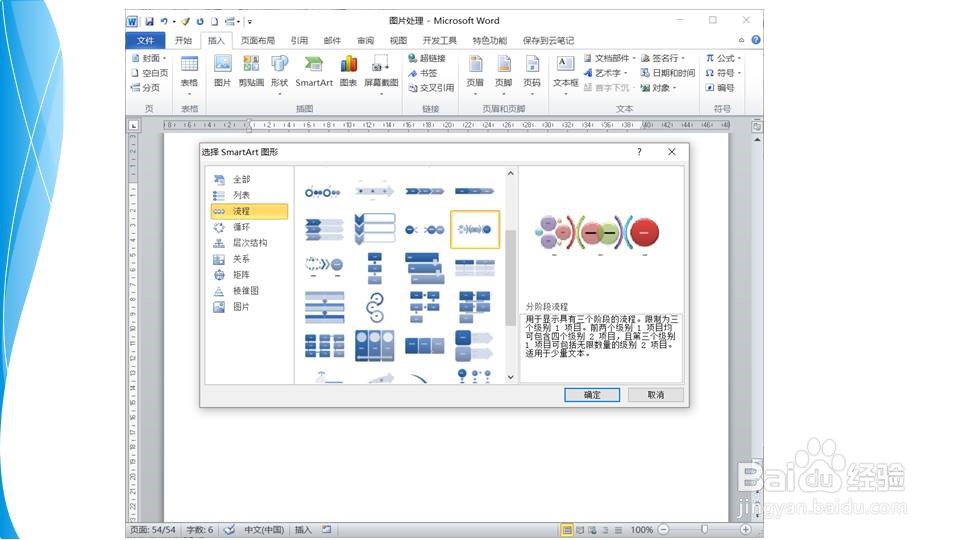Insert a Bookmark (书签)
The height and width of the screenshot is (540, 960).
pos(422,73)
